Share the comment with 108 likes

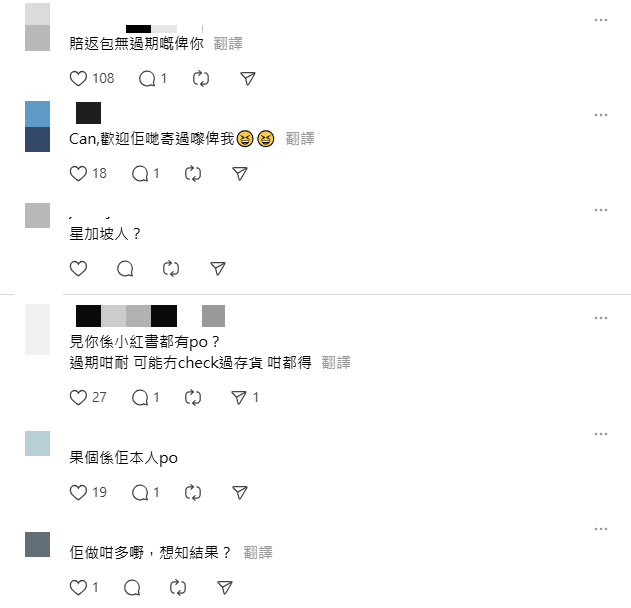coord(247,78)
